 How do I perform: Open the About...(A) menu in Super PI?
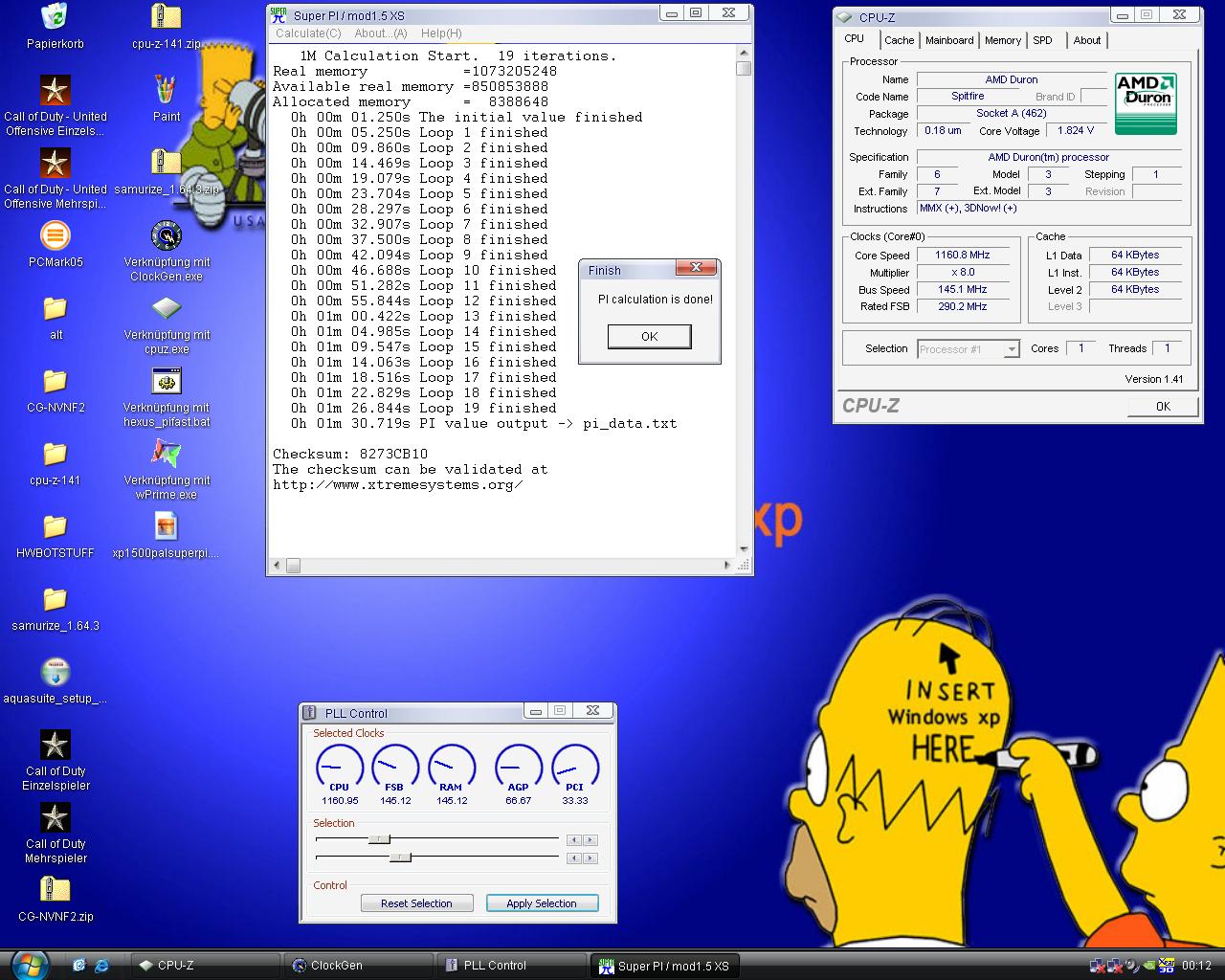click(x=381, y=33)
